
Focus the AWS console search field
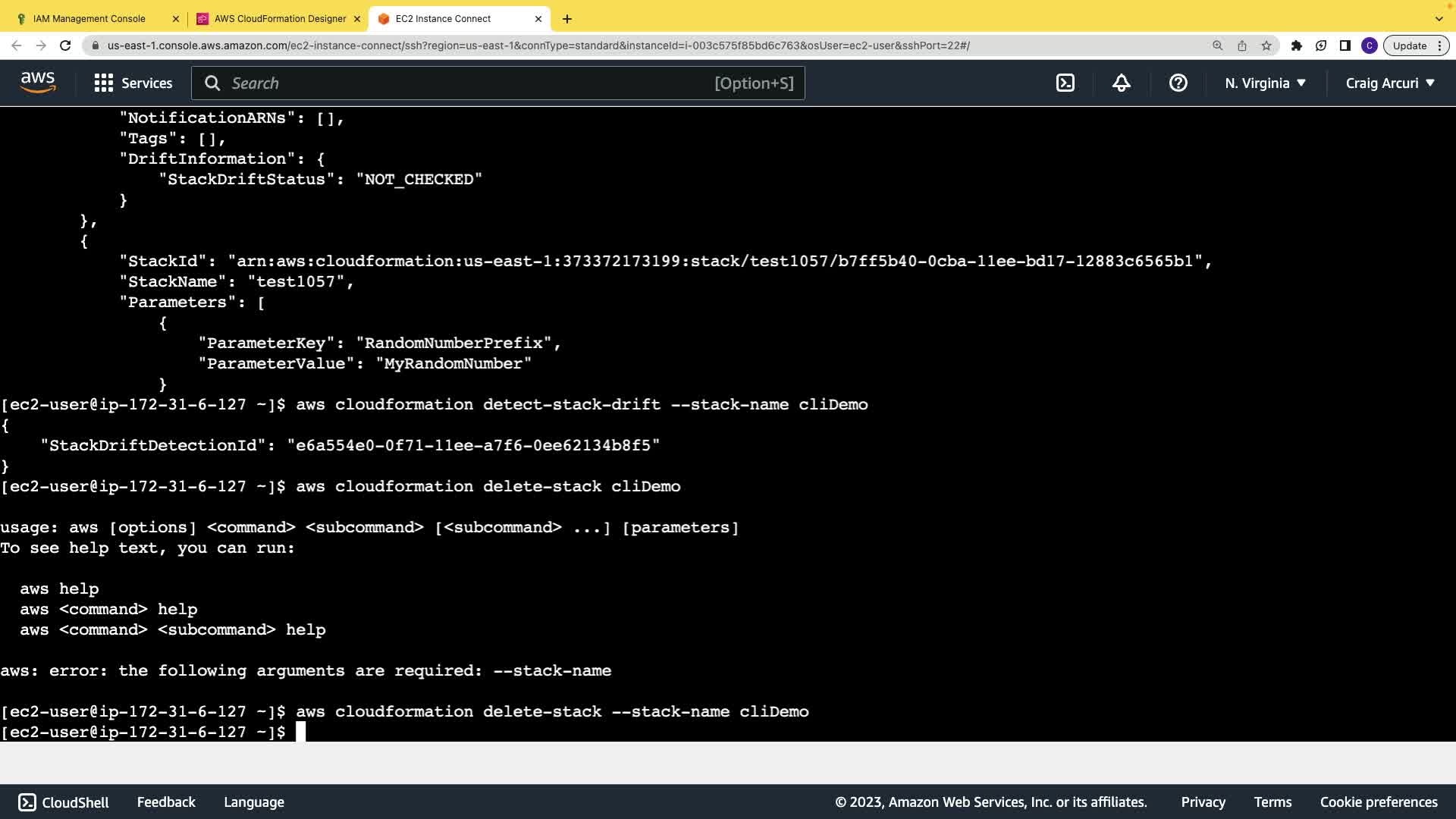470,83
